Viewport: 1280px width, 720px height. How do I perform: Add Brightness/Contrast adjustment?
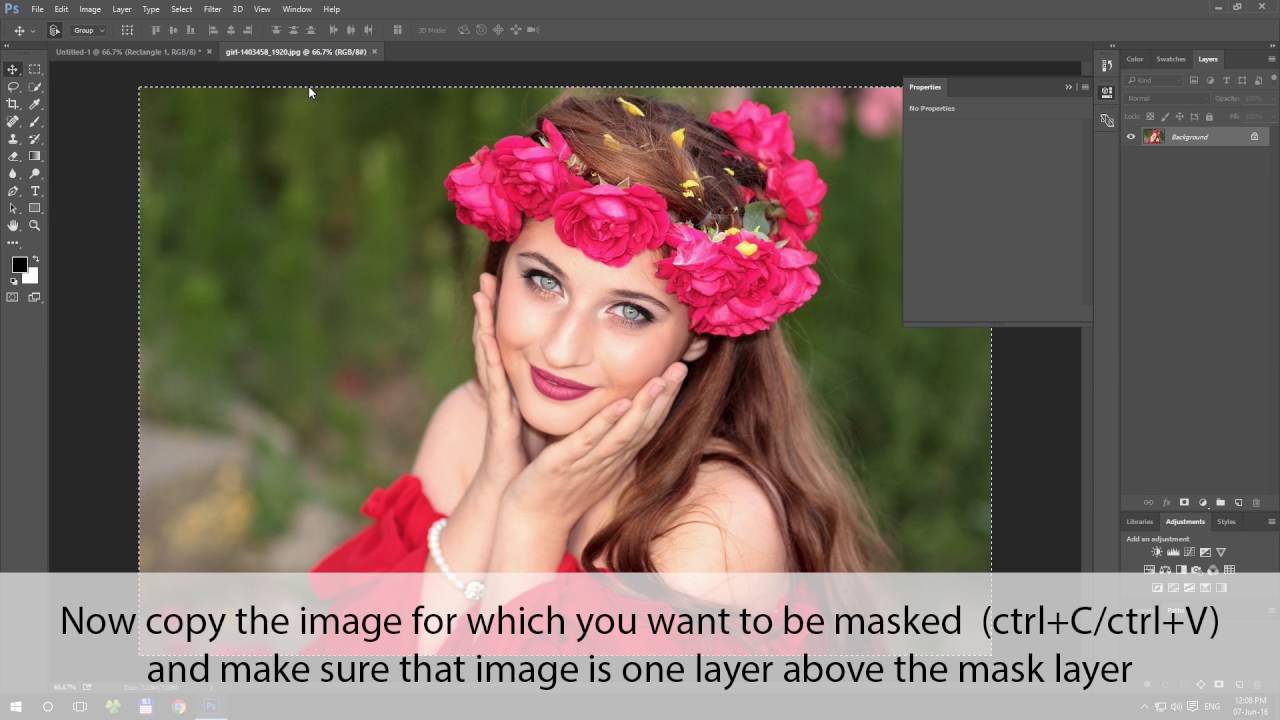tap(1157, 552)
